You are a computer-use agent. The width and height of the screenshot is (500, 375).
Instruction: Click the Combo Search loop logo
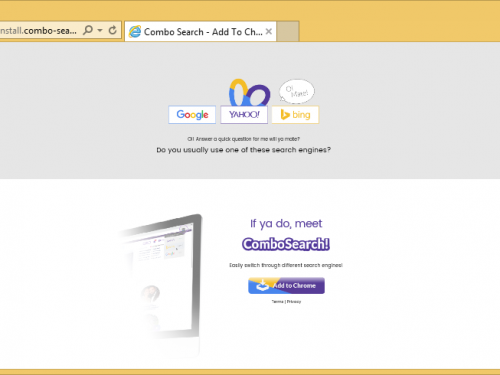(x=249, y=92)
